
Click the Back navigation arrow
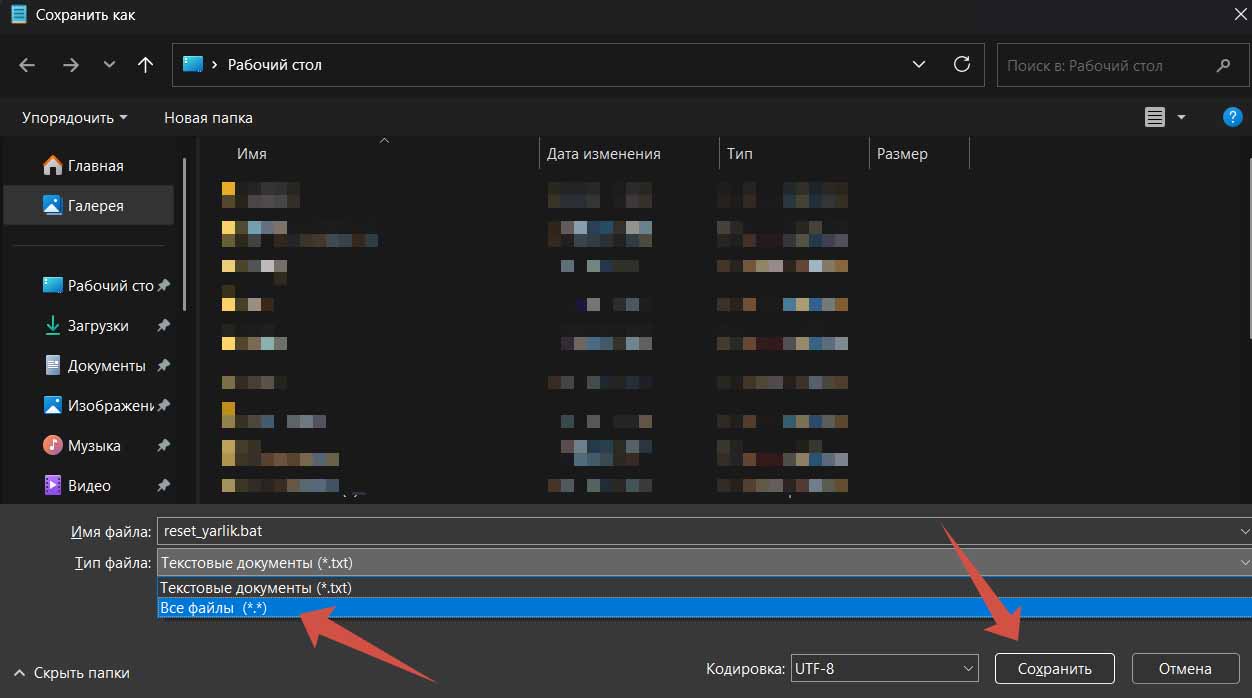tap(27, 65)
